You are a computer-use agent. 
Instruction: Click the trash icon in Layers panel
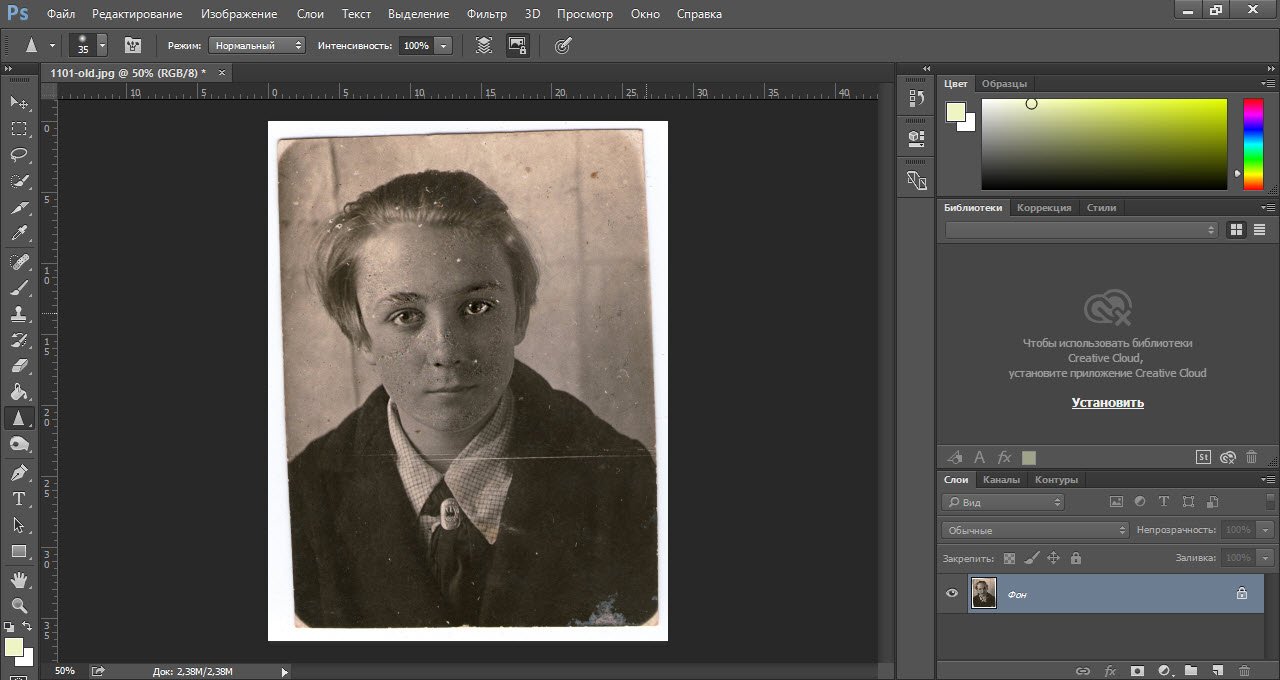point(1244,671)
